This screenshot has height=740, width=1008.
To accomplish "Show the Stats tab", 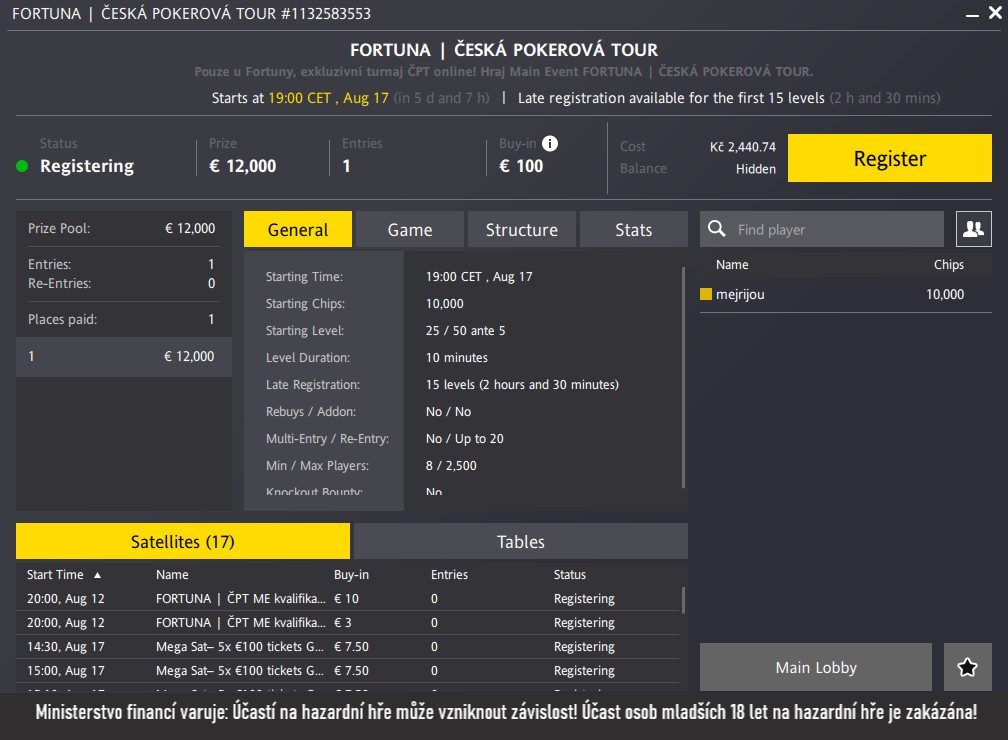I will click(x=633, y=229).
